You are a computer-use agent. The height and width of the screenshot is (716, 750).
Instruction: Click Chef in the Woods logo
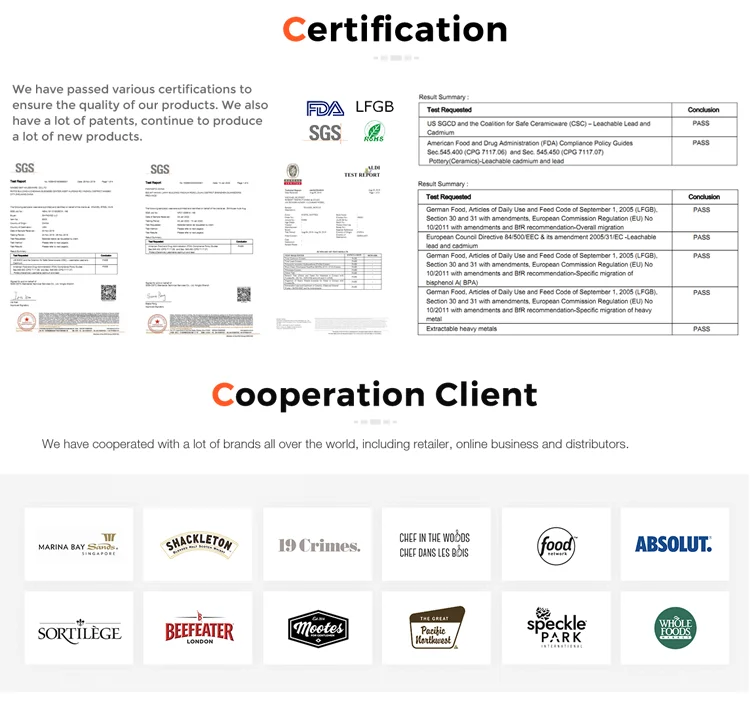click(436, 544)
